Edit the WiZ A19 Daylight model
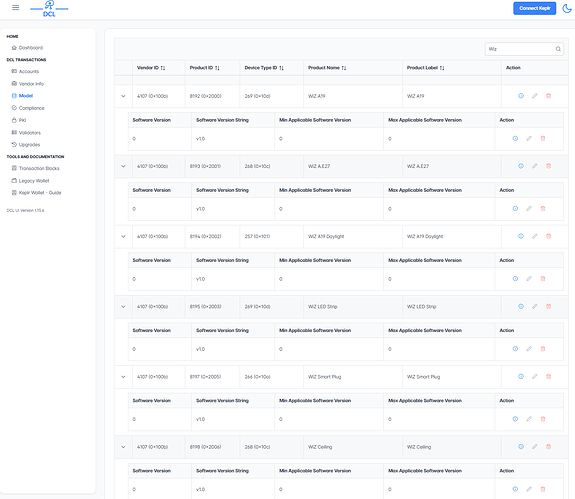The width and height of the screenshot is (575, 499). [535, 236]
